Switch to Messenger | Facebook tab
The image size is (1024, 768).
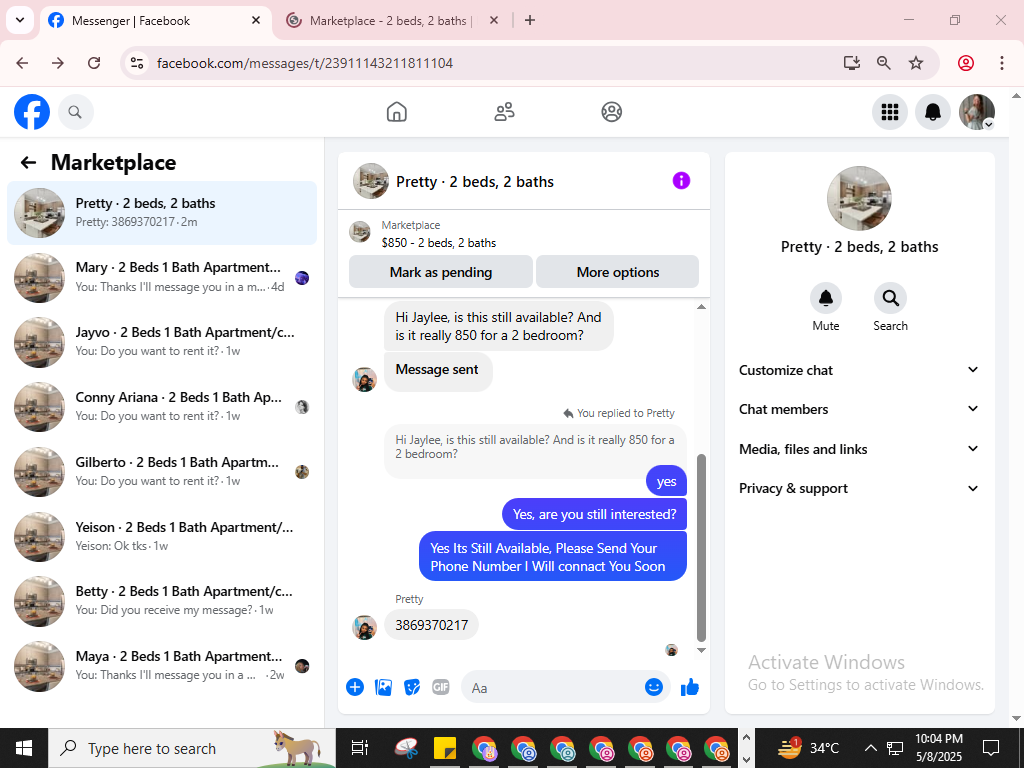pos(157,21)
